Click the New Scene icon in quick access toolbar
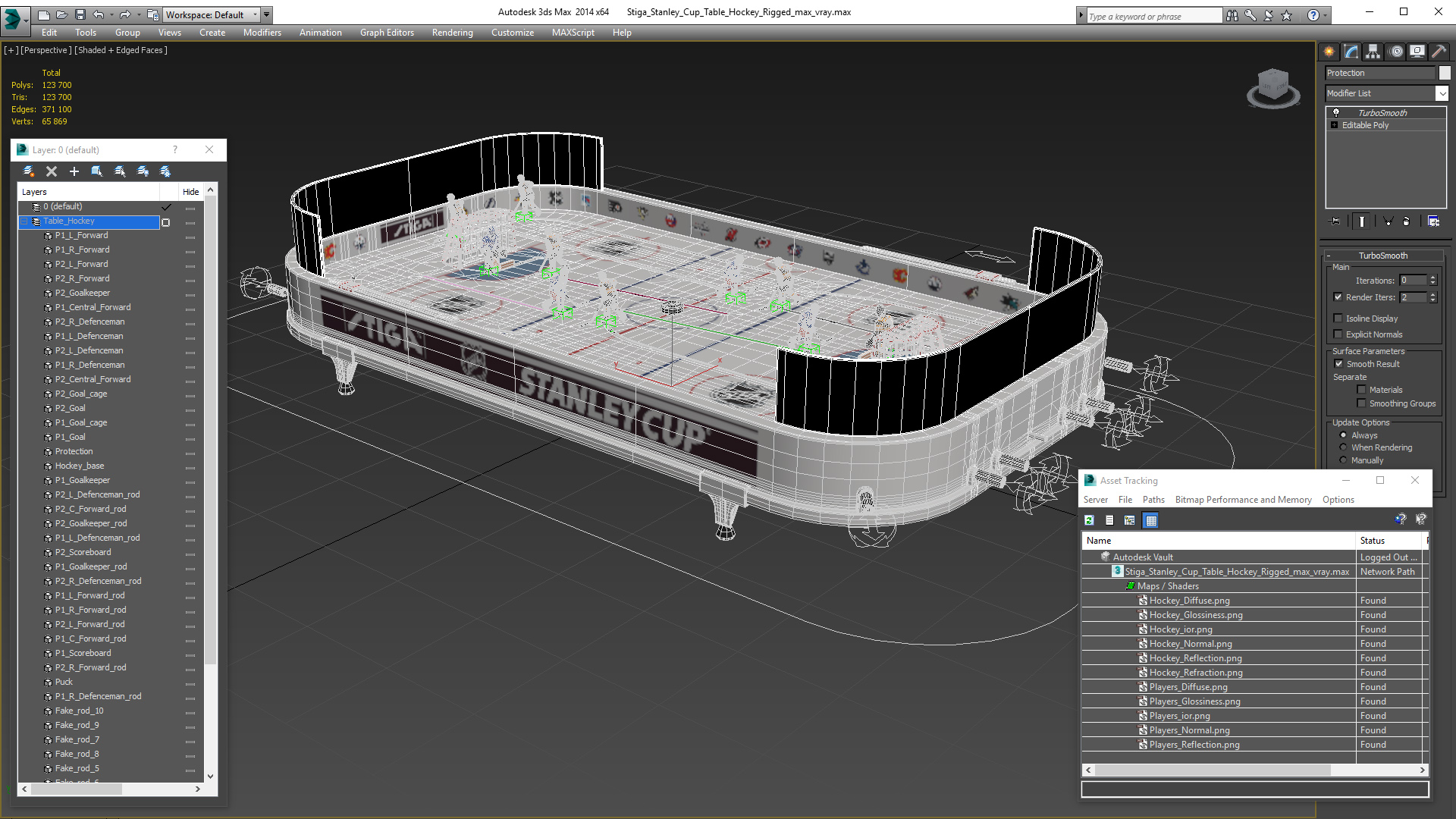This screenshot has width=1456, height=819. click(44, 14)
